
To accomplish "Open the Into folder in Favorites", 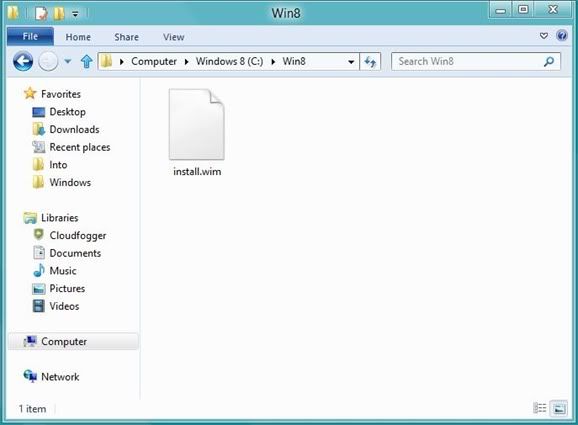I will coord(58,165).
